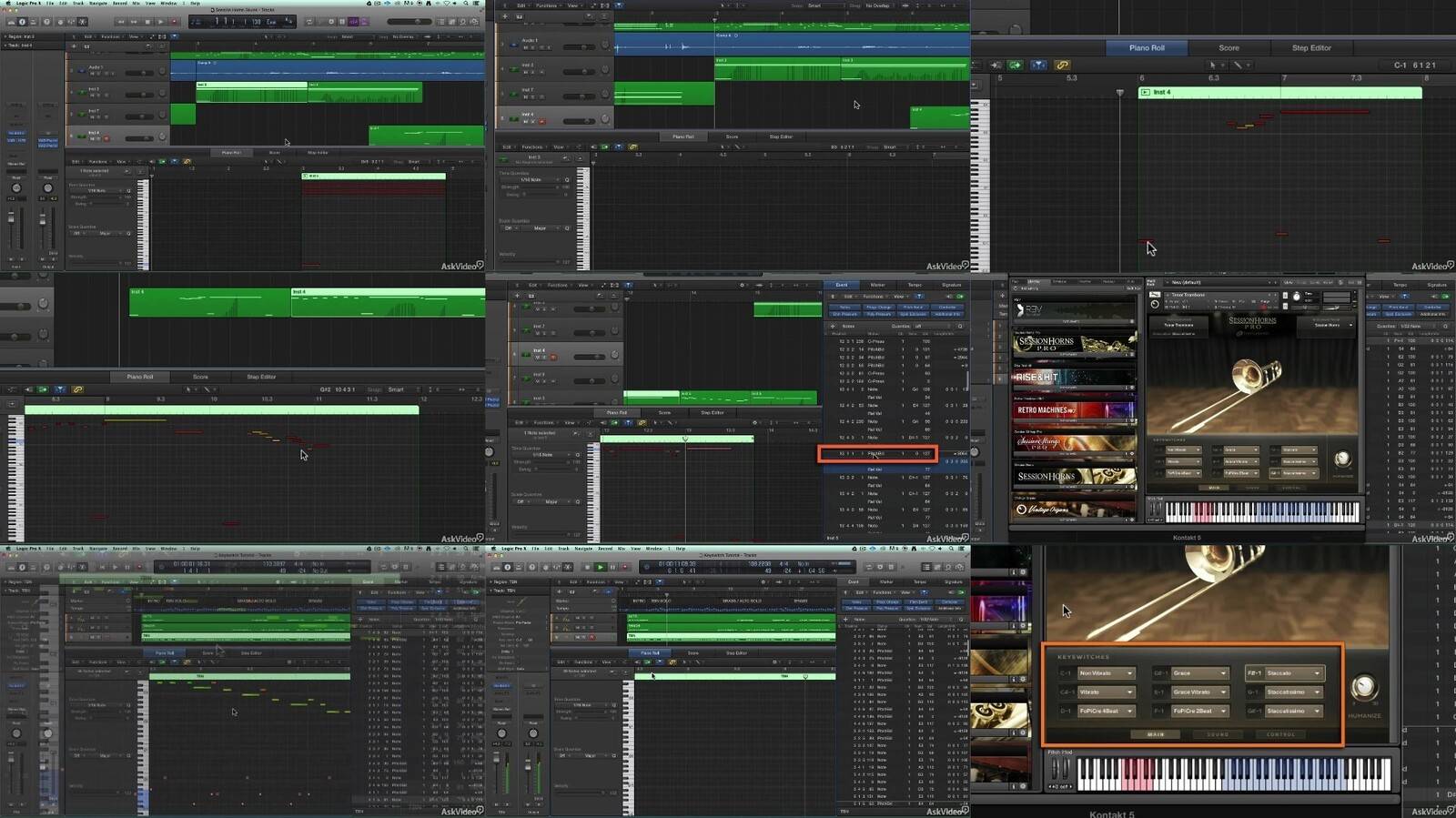This screenshot has width=1456, height=818.
Task: Click pitch wheel left of bottom-right Kontakt keyboard
Action: (1056, 769)
